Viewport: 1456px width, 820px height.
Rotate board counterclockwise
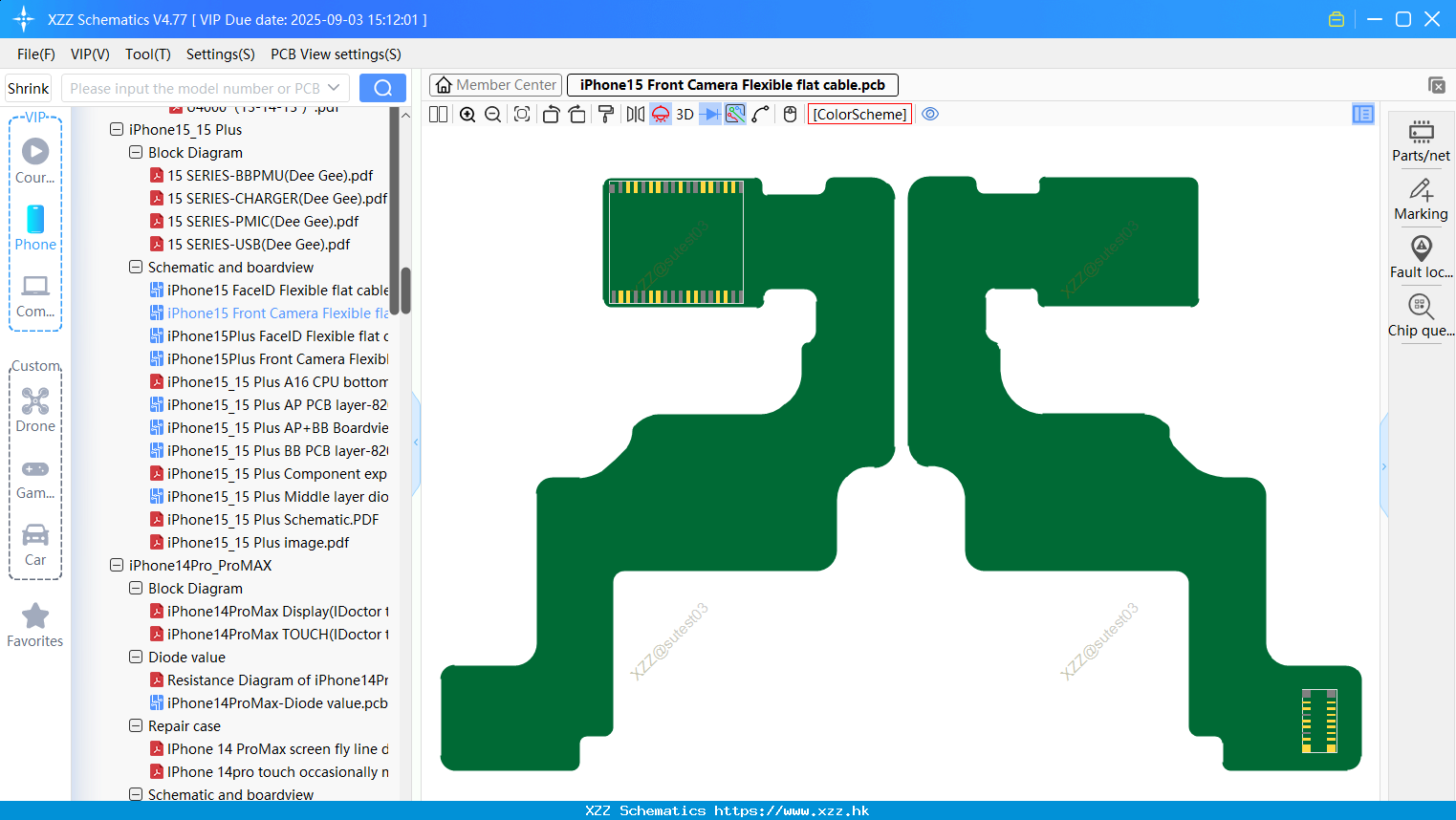point(551,114)
